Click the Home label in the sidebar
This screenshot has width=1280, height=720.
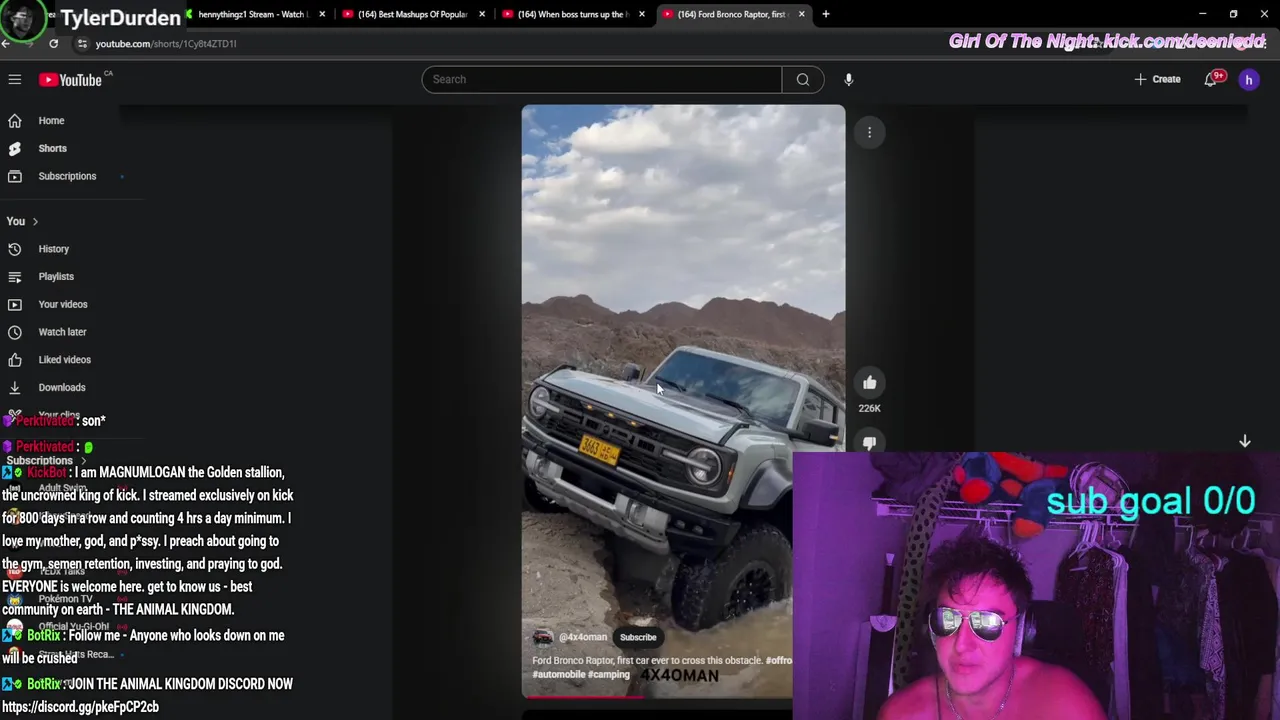tap(51, 121)
